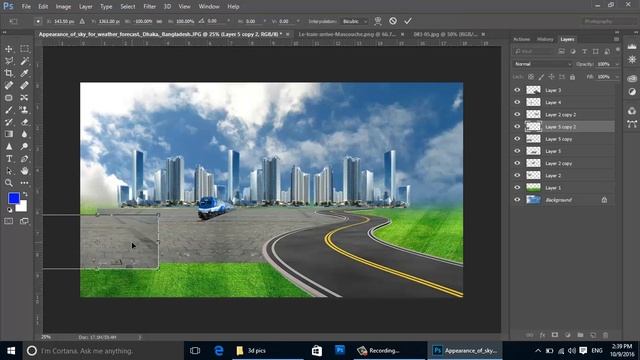Hide Layer 4 visibility eye
640x360 pixels.
point(517,102)
